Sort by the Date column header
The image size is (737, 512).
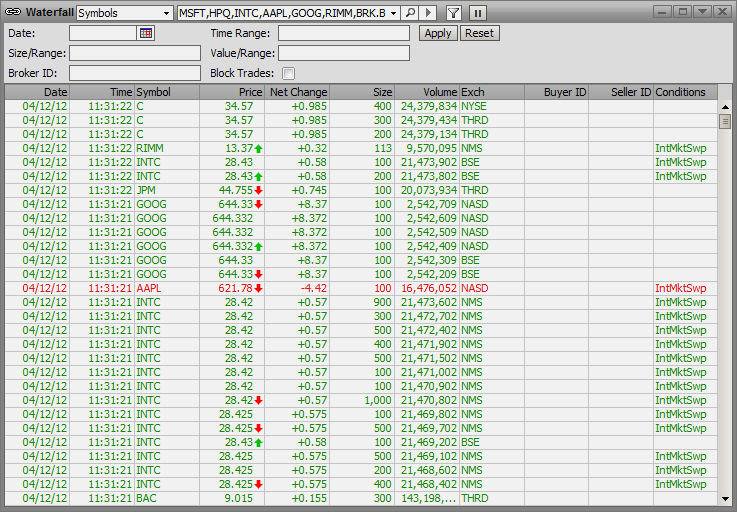click(x=37, y=92)
